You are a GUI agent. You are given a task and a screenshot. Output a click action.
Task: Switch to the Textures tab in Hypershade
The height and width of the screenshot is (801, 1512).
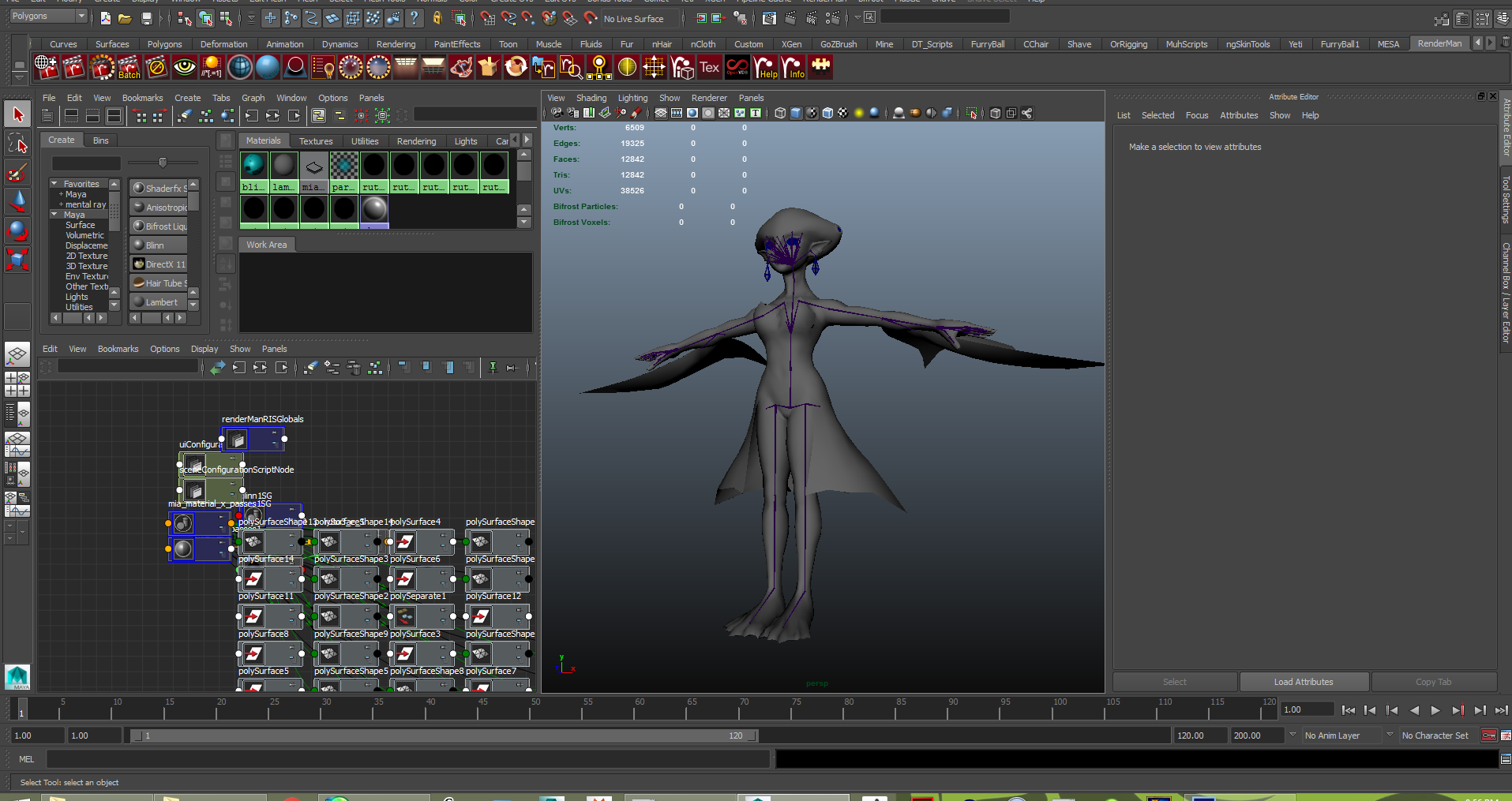315,141
